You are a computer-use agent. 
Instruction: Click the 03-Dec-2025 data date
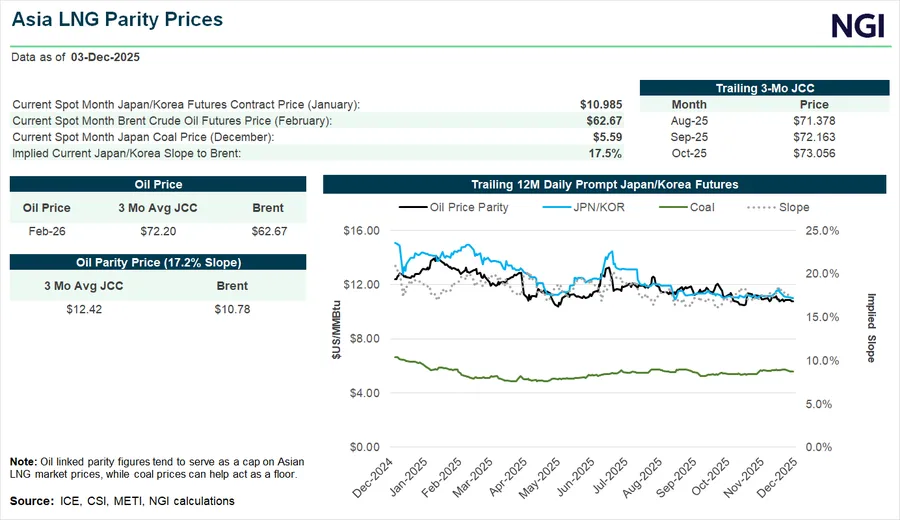pos(105,57)
